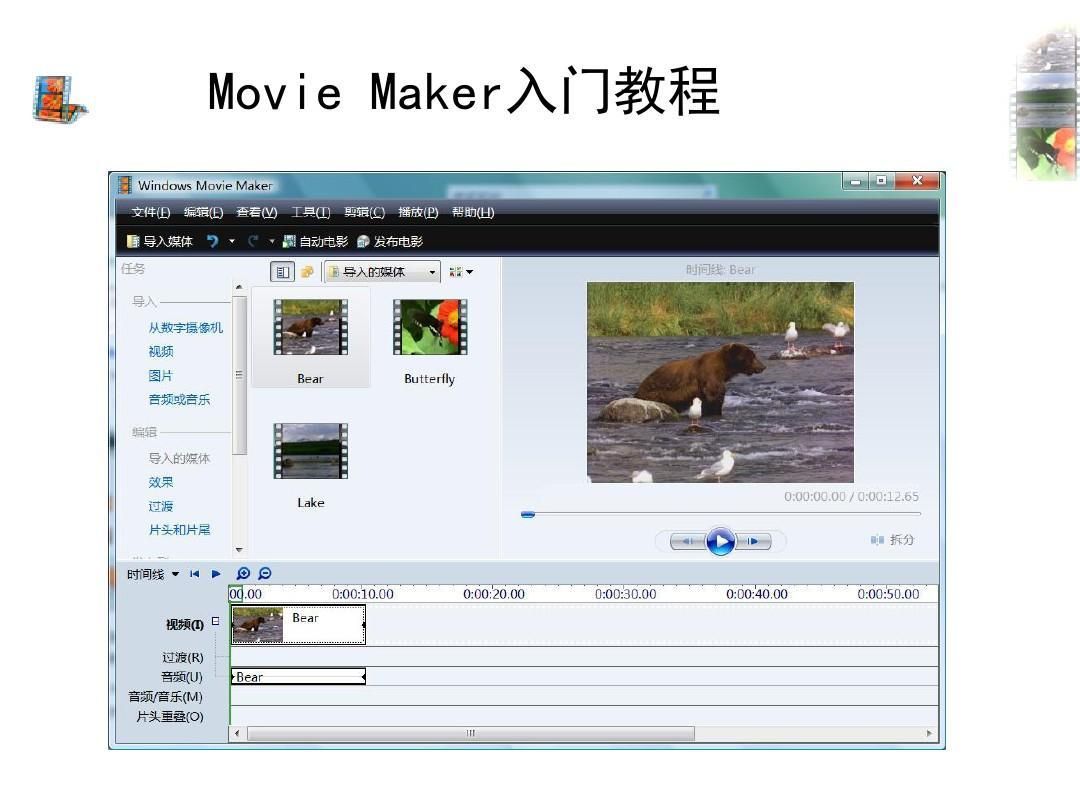Click the preview play button
Screen dimensions: 1080x810
point(720,541)
